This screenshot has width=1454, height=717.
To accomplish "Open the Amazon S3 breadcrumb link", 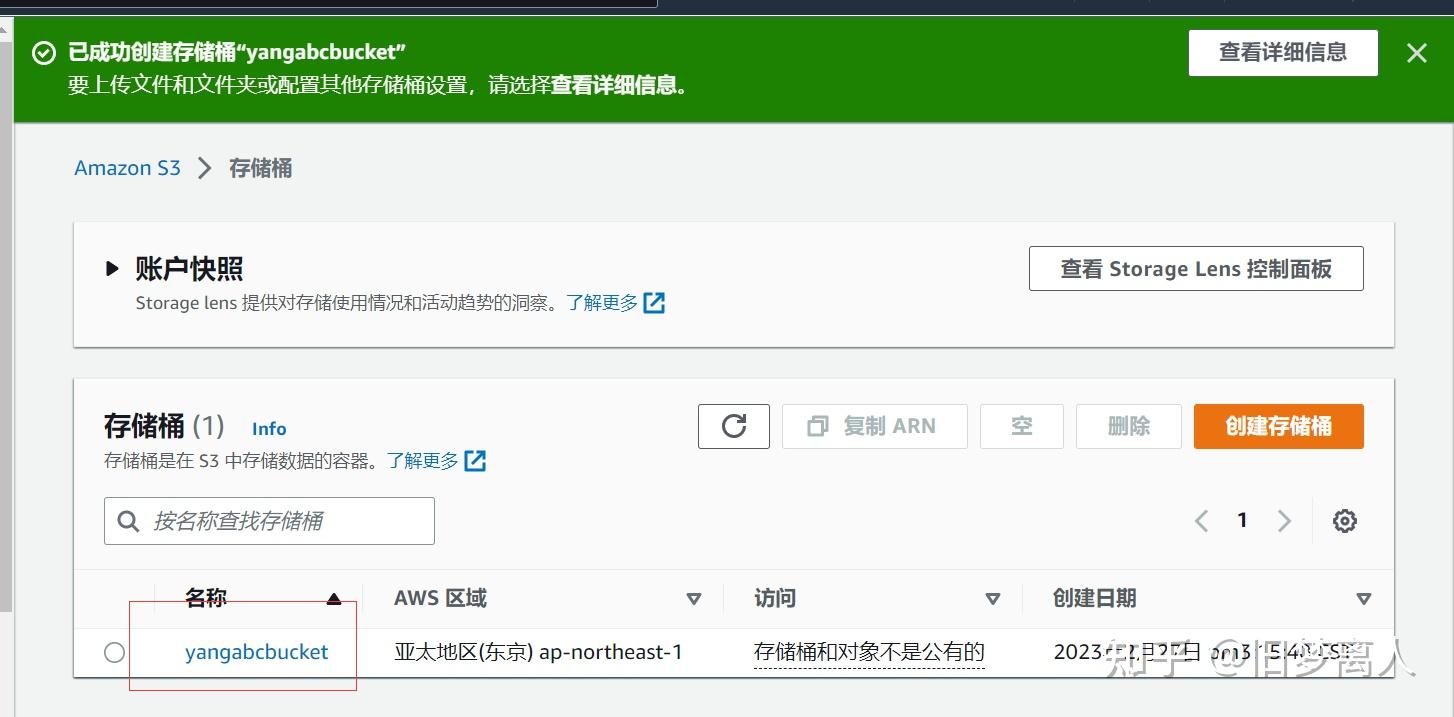I will tap(127, 168).
